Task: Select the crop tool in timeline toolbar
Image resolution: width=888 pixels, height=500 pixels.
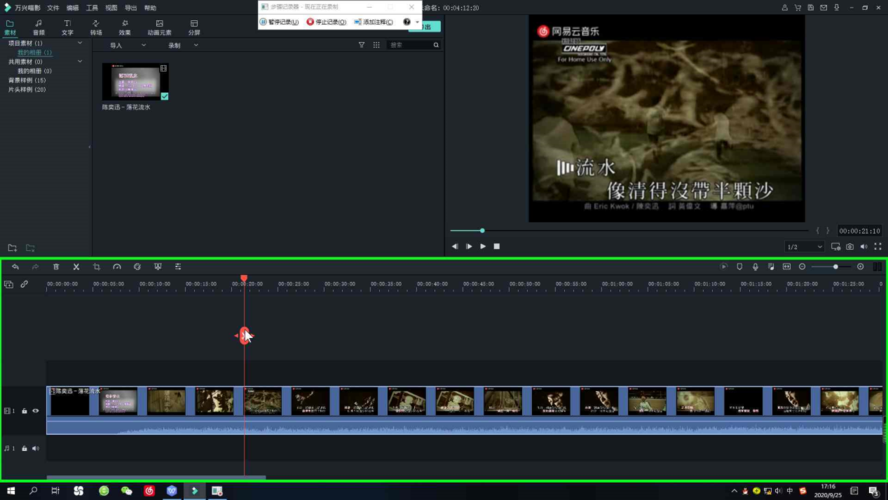Action: (x=97, y=267)
